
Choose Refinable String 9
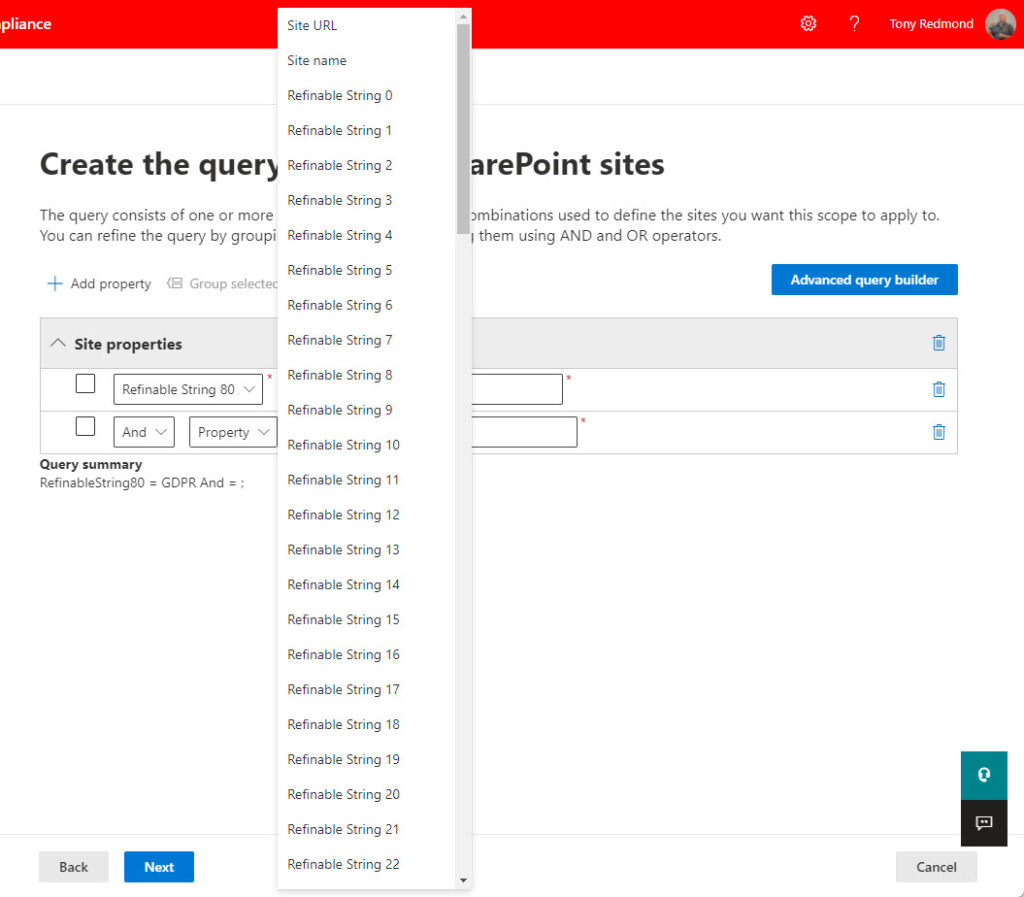point(366,409)
